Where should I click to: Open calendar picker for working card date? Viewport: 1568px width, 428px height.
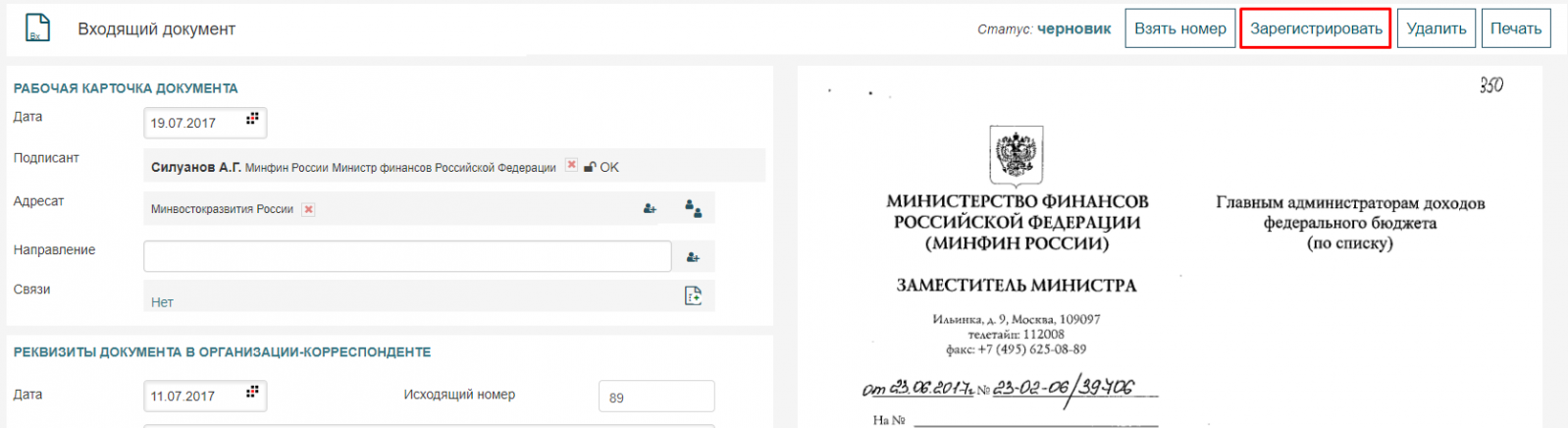(252, 119)
